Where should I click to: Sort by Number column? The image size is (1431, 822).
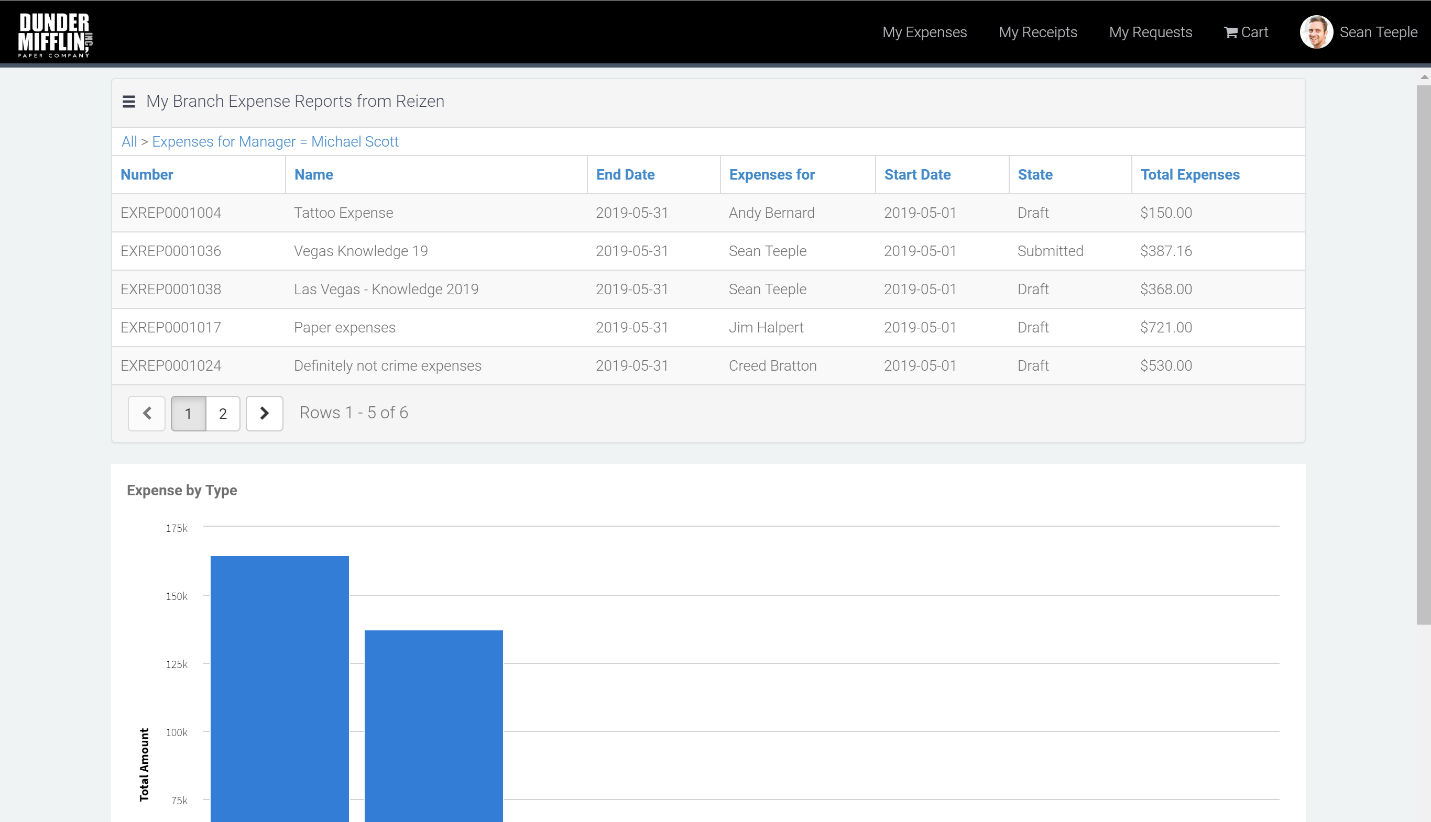(x=147, y=174)
